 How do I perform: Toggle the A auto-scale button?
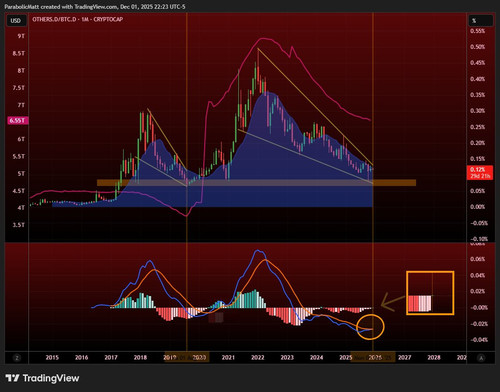[481, 358]
